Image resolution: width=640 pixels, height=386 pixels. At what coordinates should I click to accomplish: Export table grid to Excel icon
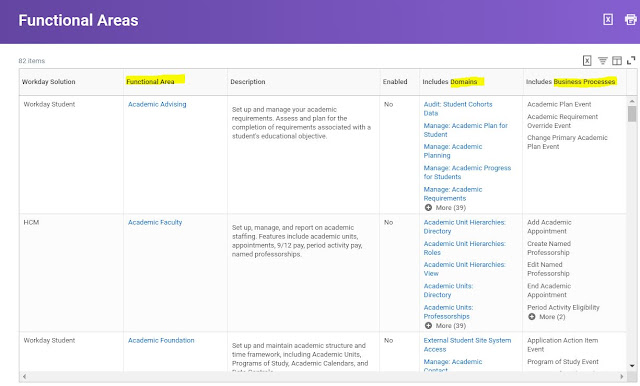click(x=587, y=61)
